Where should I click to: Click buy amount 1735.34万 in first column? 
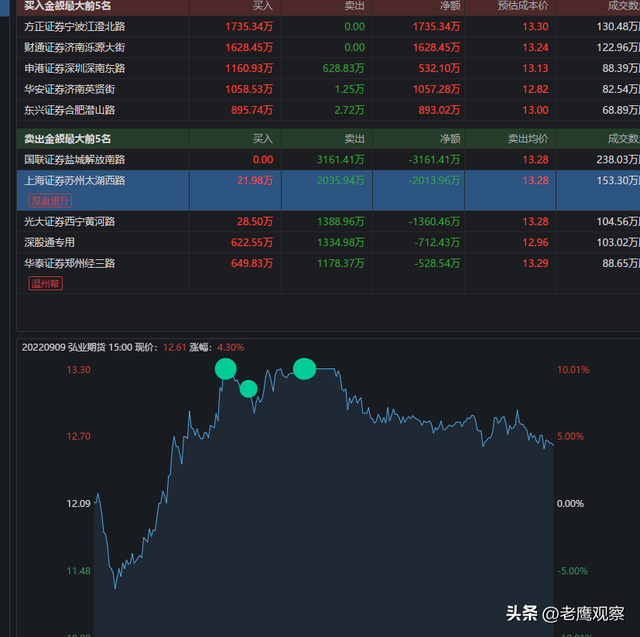point(249,27)
